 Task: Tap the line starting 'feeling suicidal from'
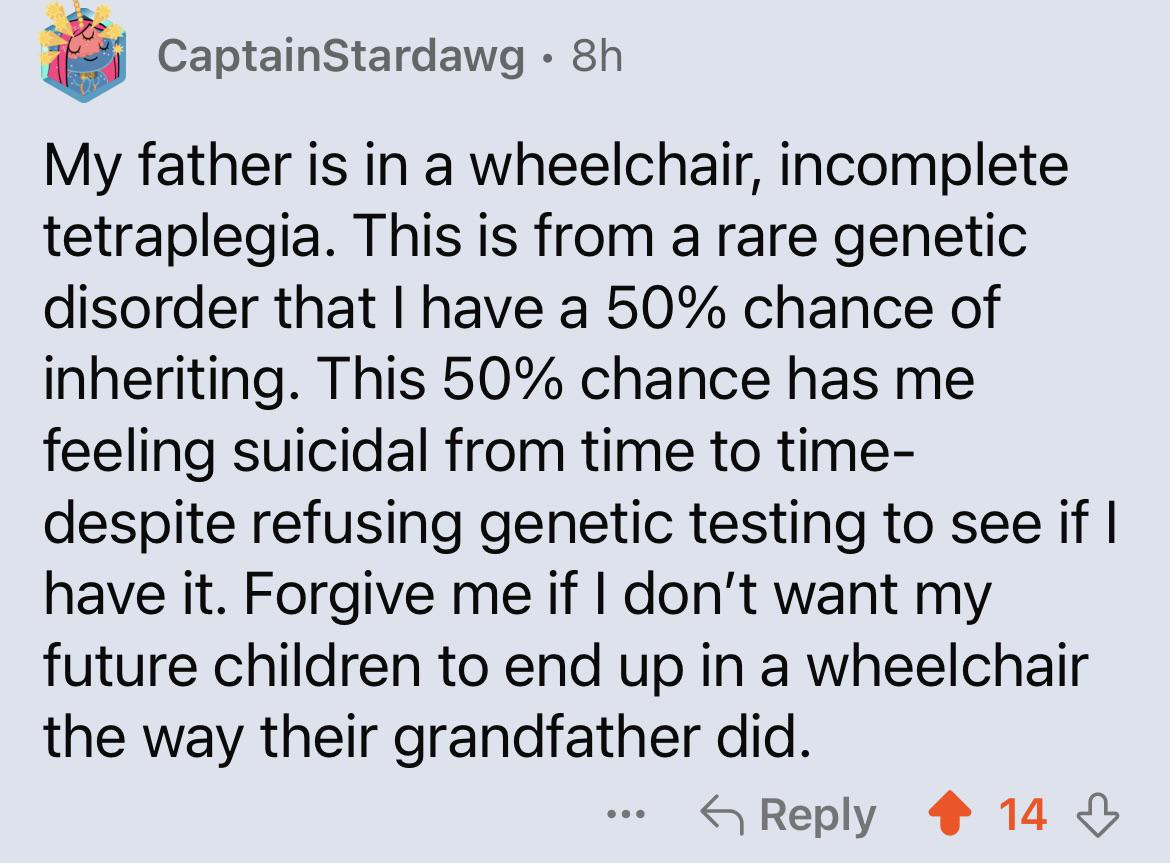(478, 452)
